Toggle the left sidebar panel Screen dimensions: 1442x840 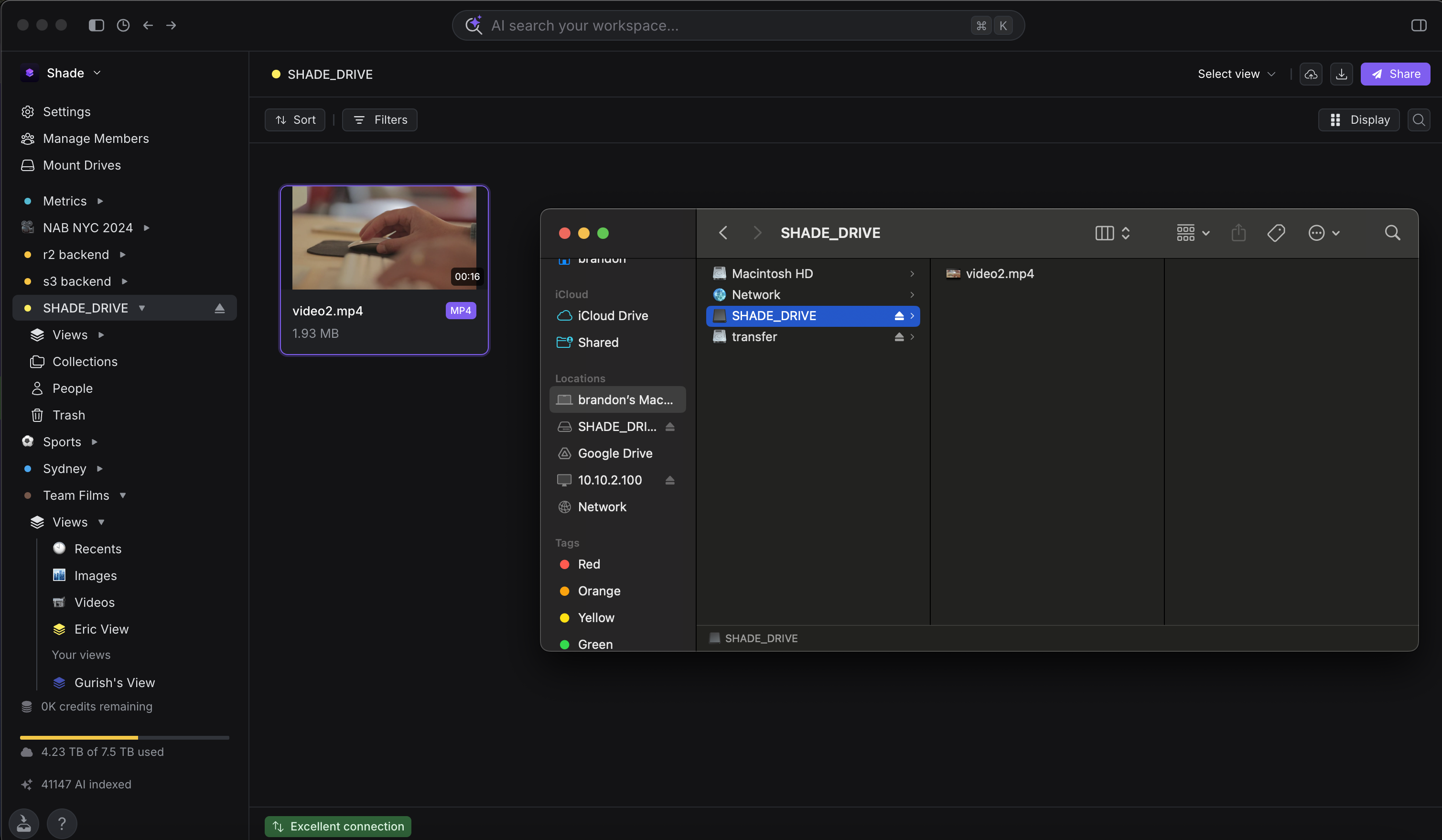(96, 25)
